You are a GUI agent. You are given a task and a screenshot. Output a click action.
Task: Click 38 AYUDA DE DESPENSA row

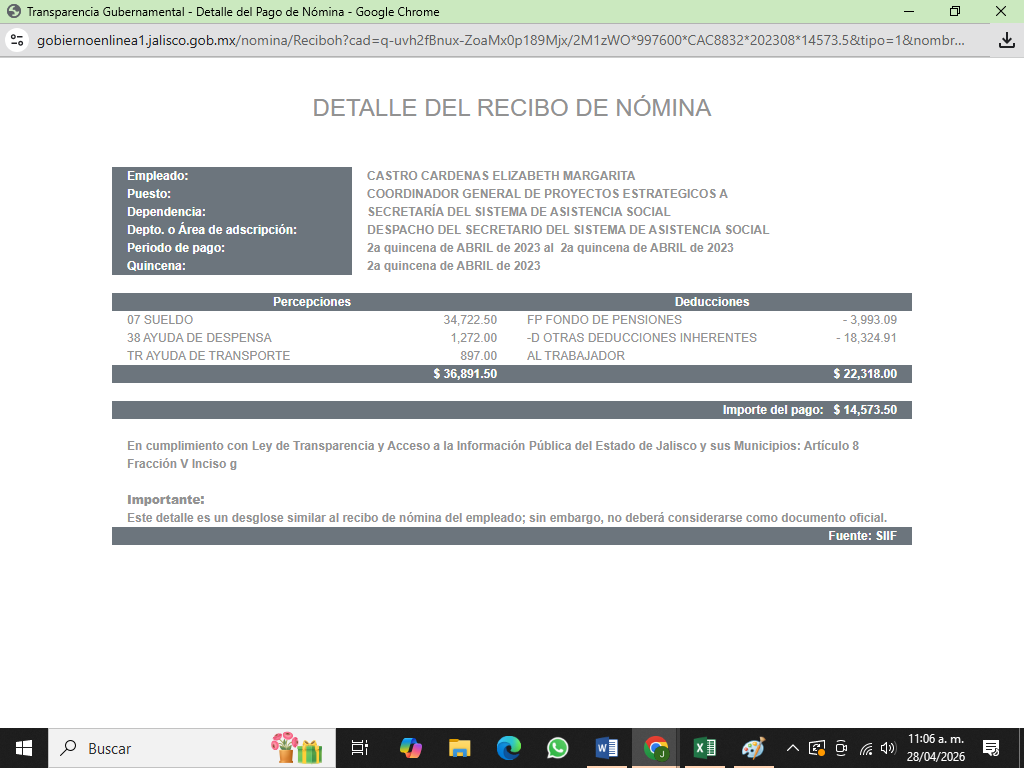point(199,338)
